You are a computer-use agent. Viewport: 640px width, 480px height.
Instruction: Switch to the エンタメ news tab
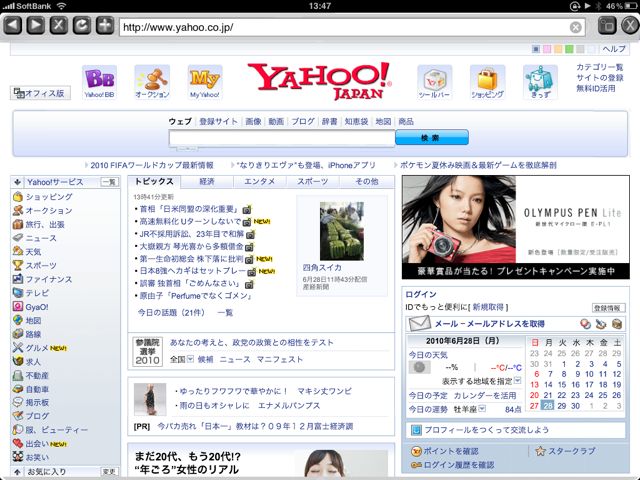(260, 182)
